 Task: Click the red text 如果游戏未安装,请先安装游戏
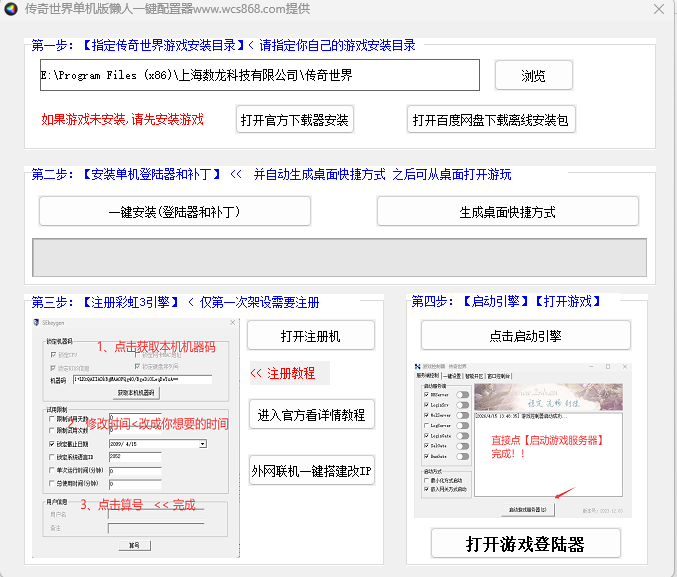tap(123, 119)
